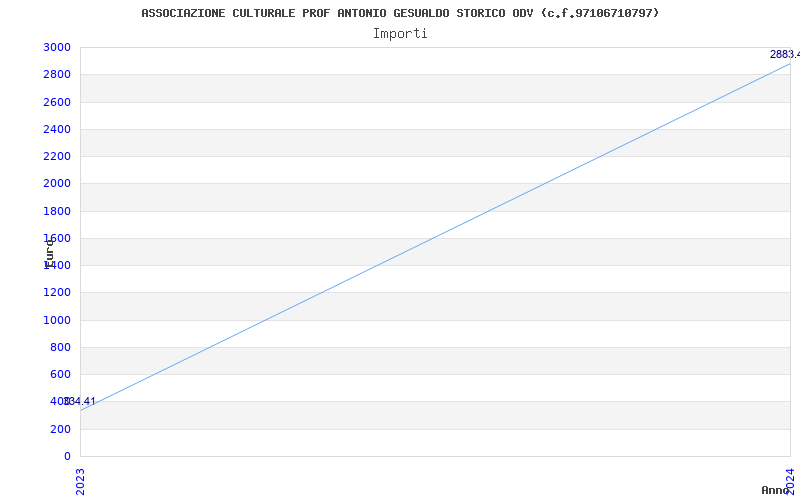
Task: Click the y-axis label 3000
Action: 57,47
